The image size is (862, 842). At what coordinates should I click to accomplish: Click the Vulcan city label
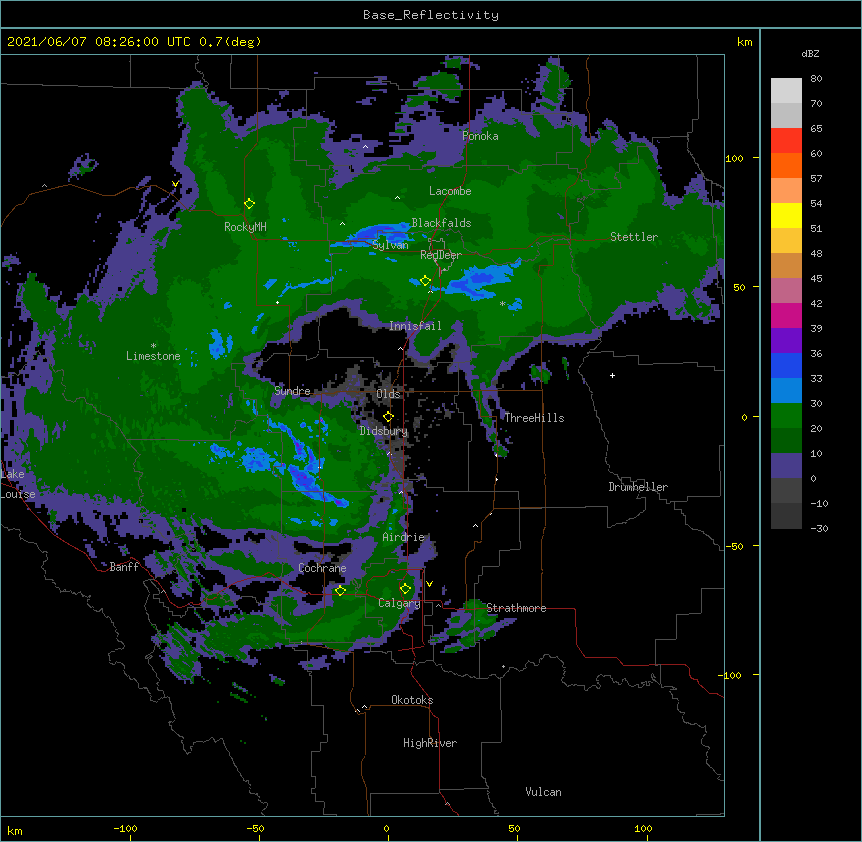pos(543,792)
